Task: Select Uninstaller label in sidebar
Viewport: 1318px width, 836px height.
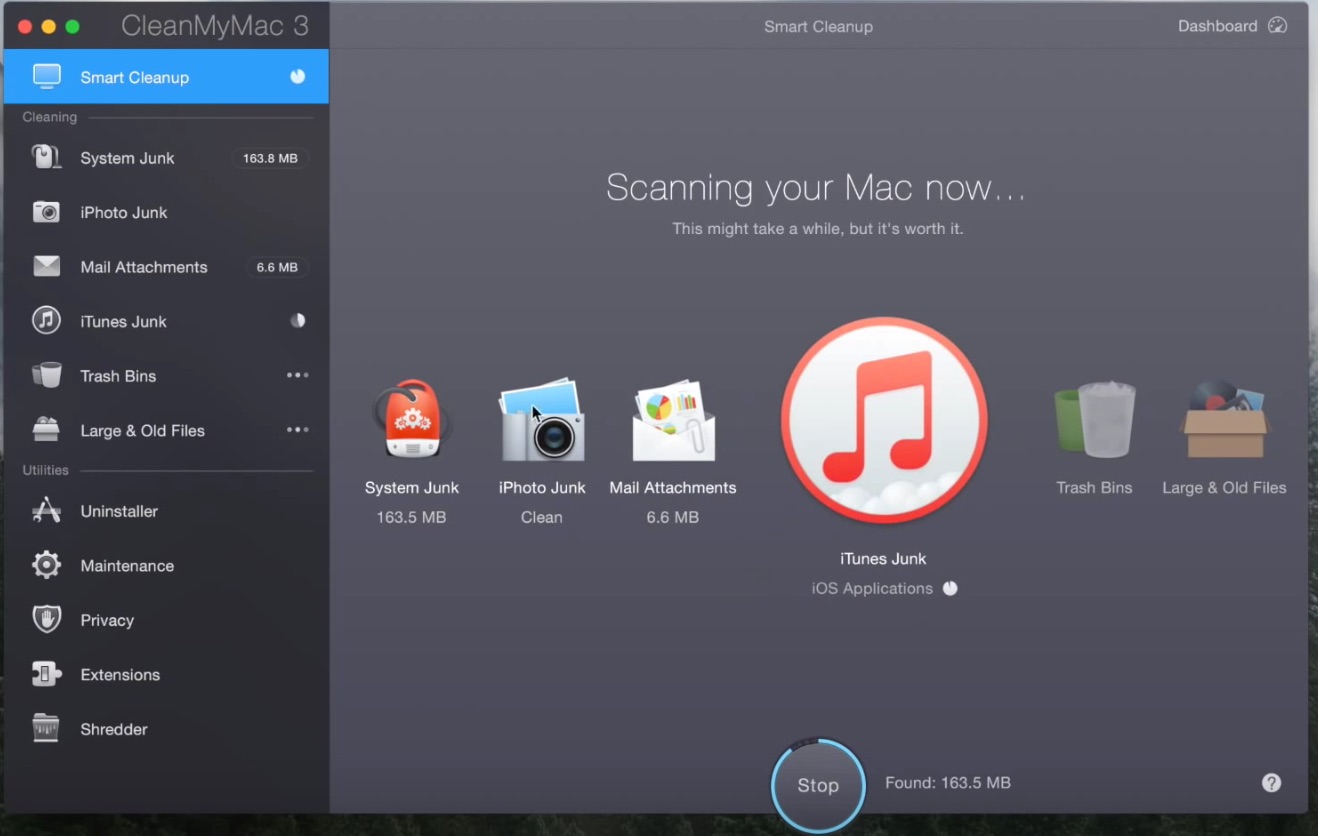Action: (x=119, y=511)
